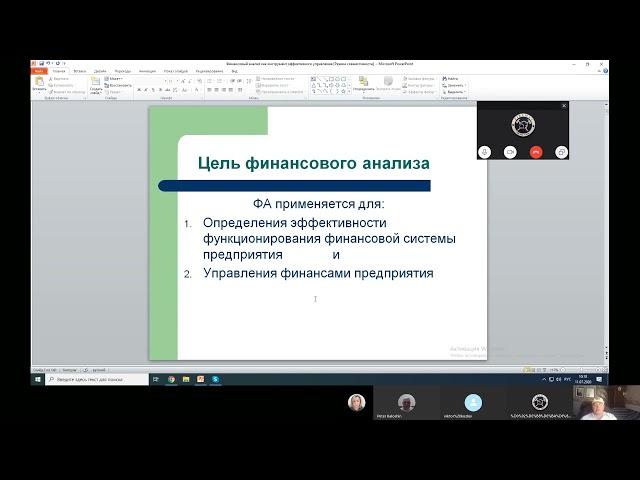Mute microphone in the call overlay
The height and width of the screenshot is (480, 640).
tap(485, 151)
